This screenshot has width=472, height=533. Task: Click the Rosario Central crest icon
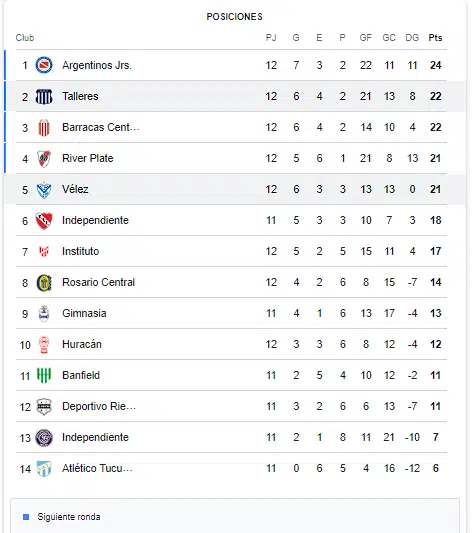tap(44, 283)
